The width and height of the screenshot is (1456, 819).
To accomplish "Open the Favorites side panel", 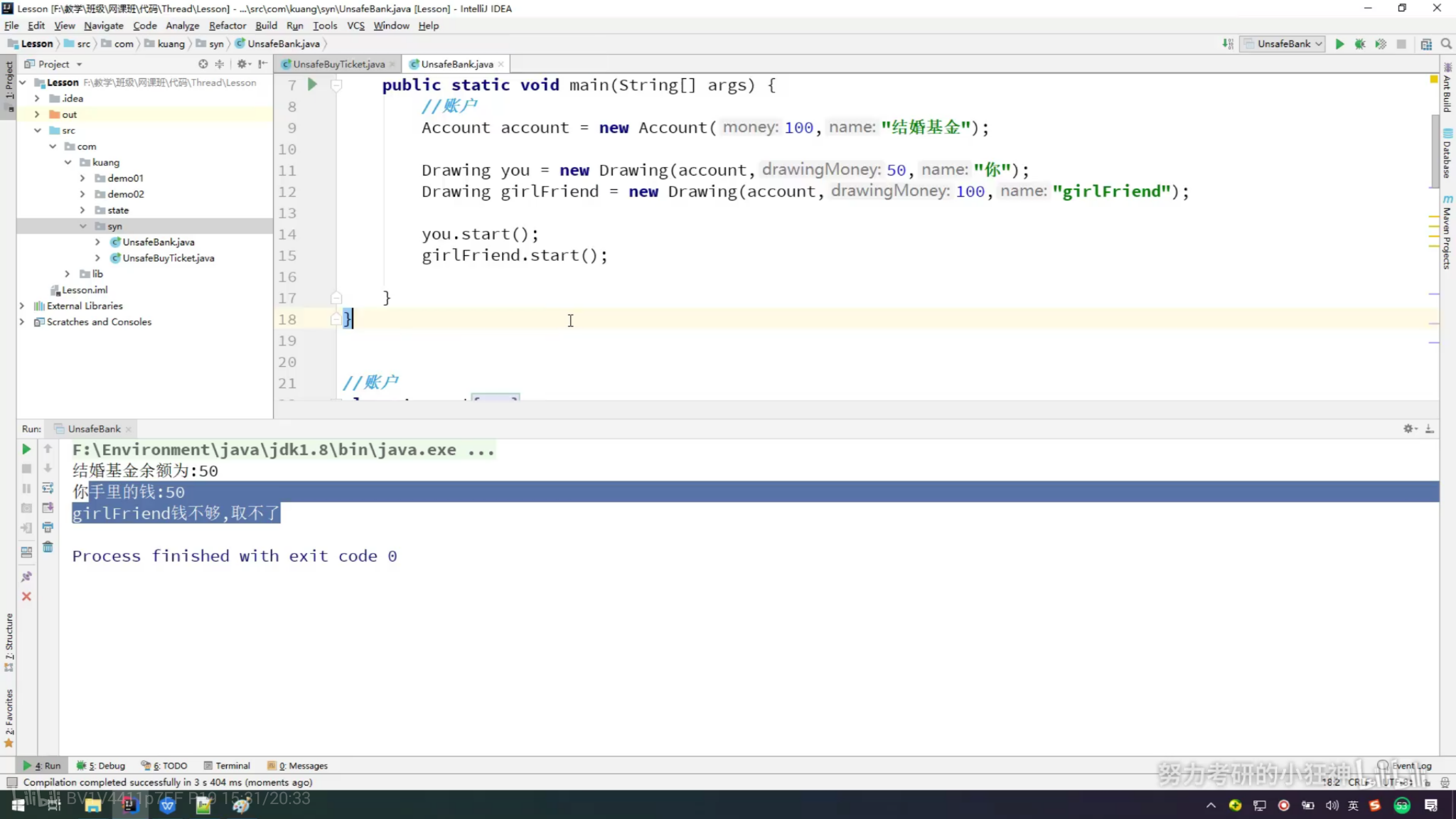I will [9, 718].
